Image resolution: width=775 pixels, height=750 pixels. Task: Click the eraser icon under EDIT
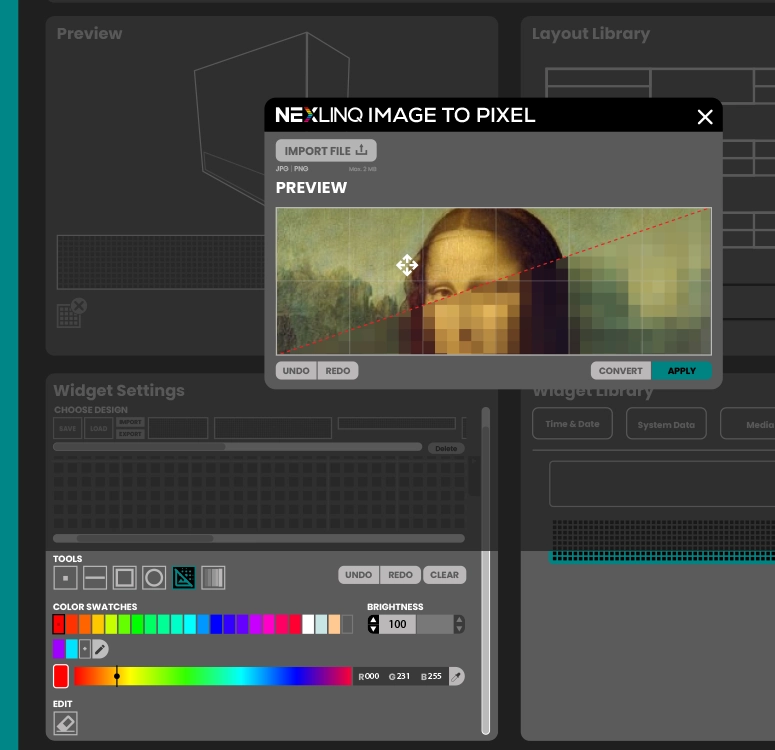point(65,723)
